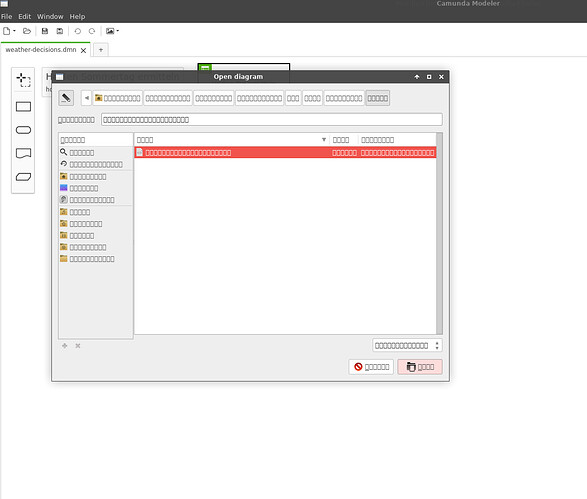Choose the Business Knowledge Model shape tool
This screenshot has height=499, width=587.
tap(23, 177)
